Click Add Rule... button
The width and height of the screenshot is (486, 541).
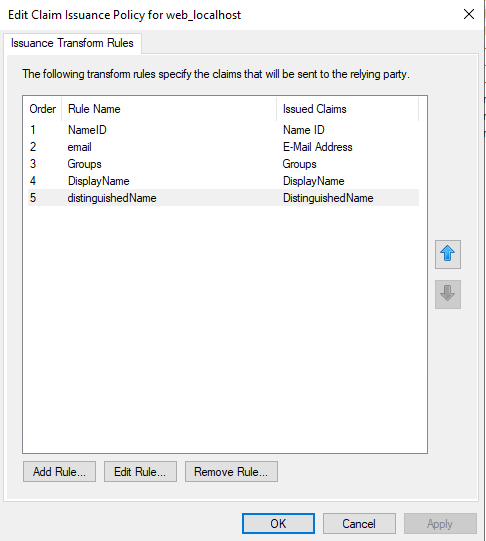(x=59, y=471)
